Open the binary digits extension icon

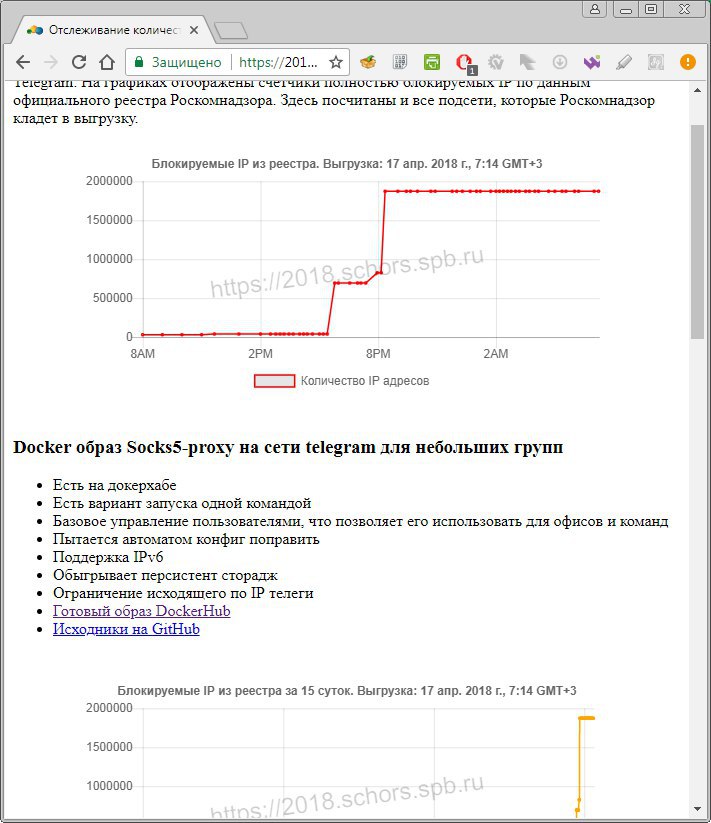(400, 62)
